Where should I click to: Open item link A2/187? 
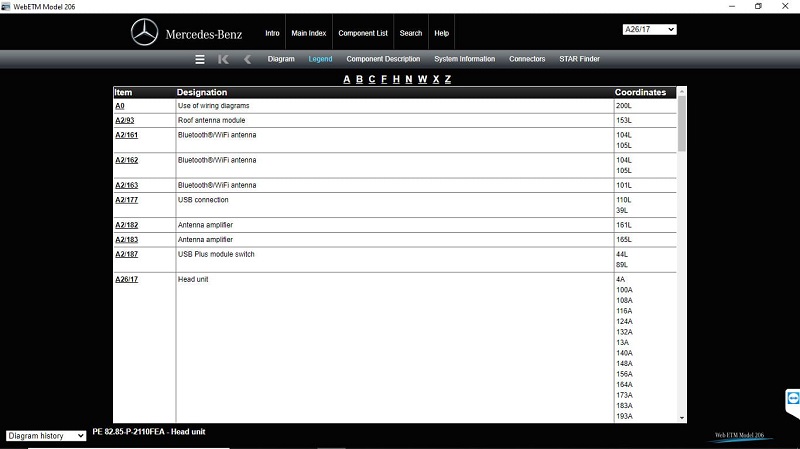point(127,254)
